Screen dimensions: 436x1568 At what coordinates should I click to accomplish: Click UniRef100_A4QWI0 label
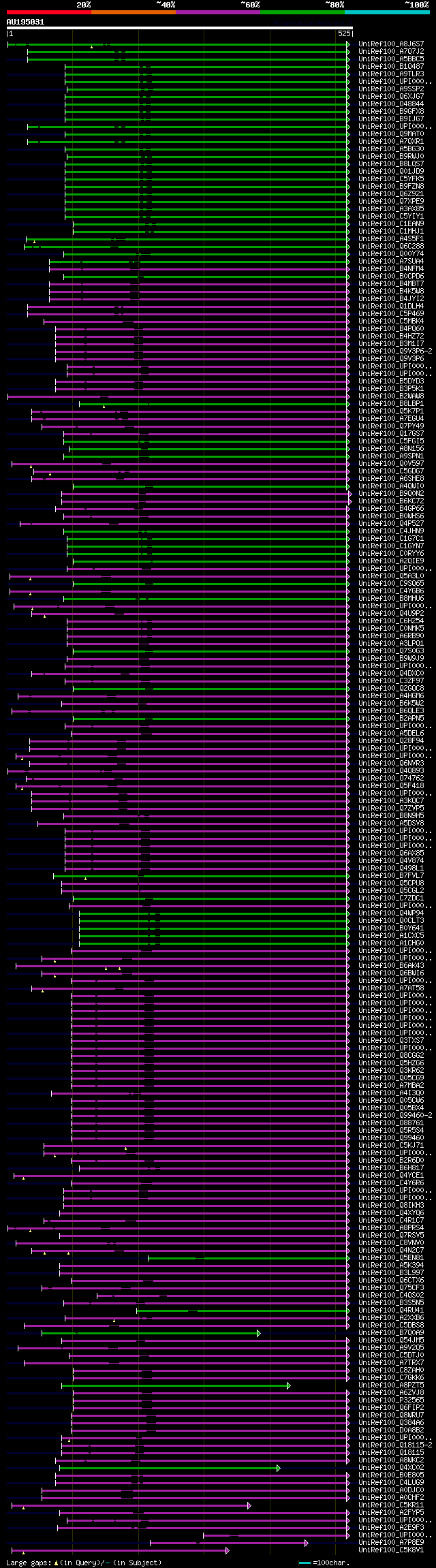coord(391,486)
